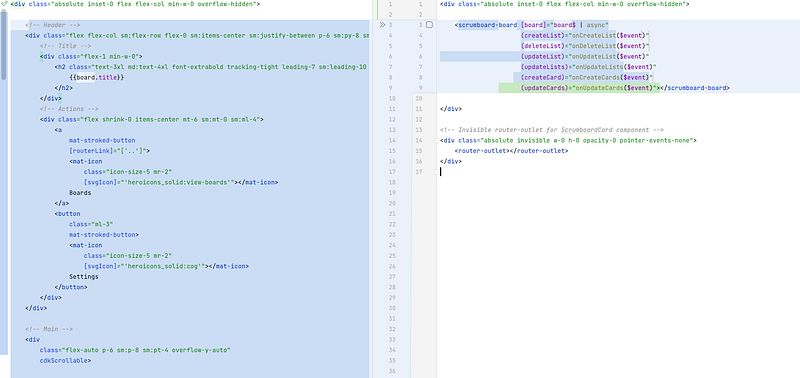Viewport: 800px width, 378px height.
Task: Click the '(deleteList)' event binding line
Action: coord(585,46)
